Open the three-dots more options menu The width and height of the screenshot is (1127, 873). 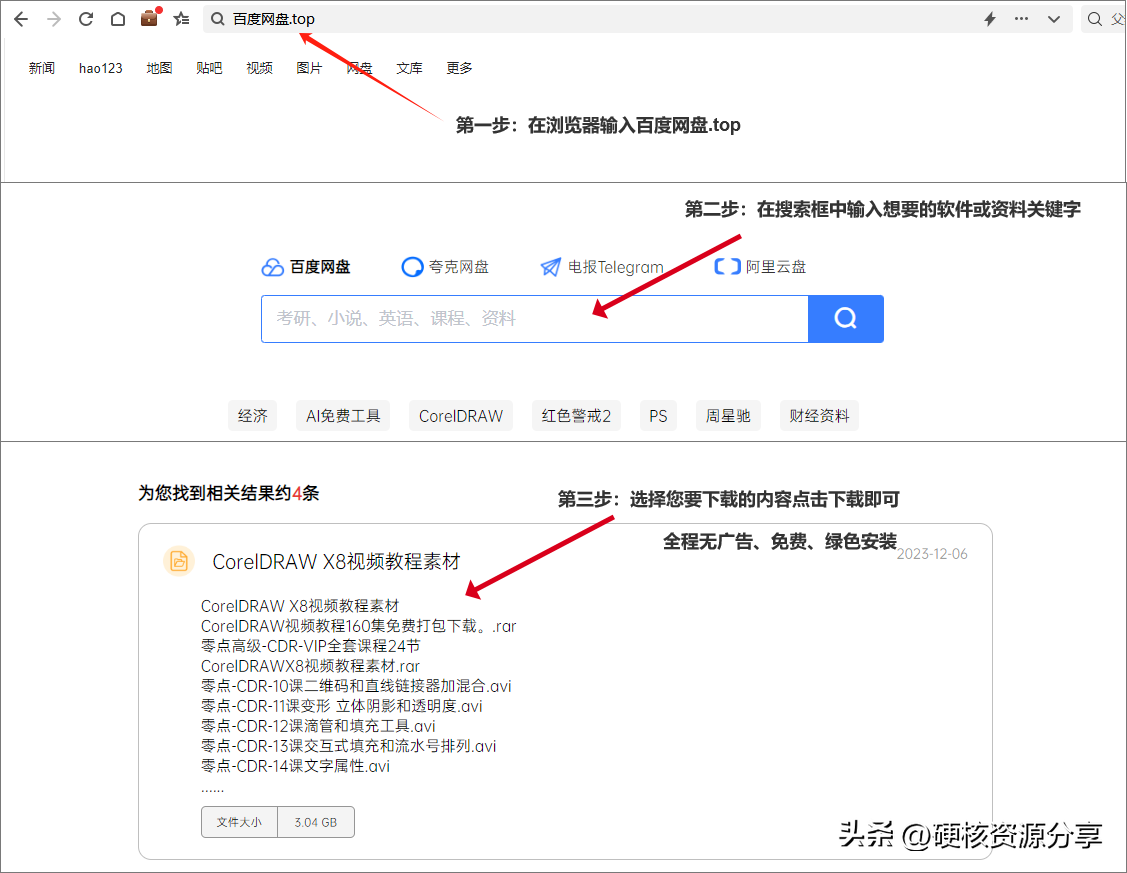point(1021,19)
